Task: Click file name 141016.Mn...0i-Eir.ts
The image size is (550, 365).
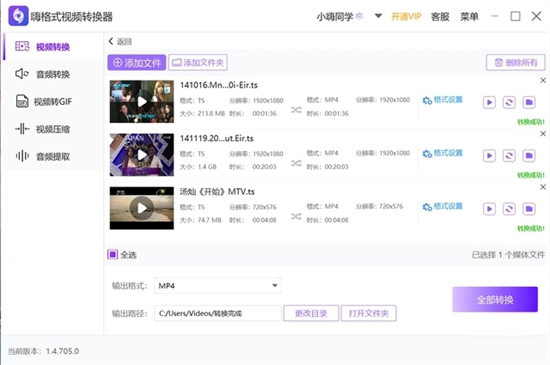Action: 219,85
